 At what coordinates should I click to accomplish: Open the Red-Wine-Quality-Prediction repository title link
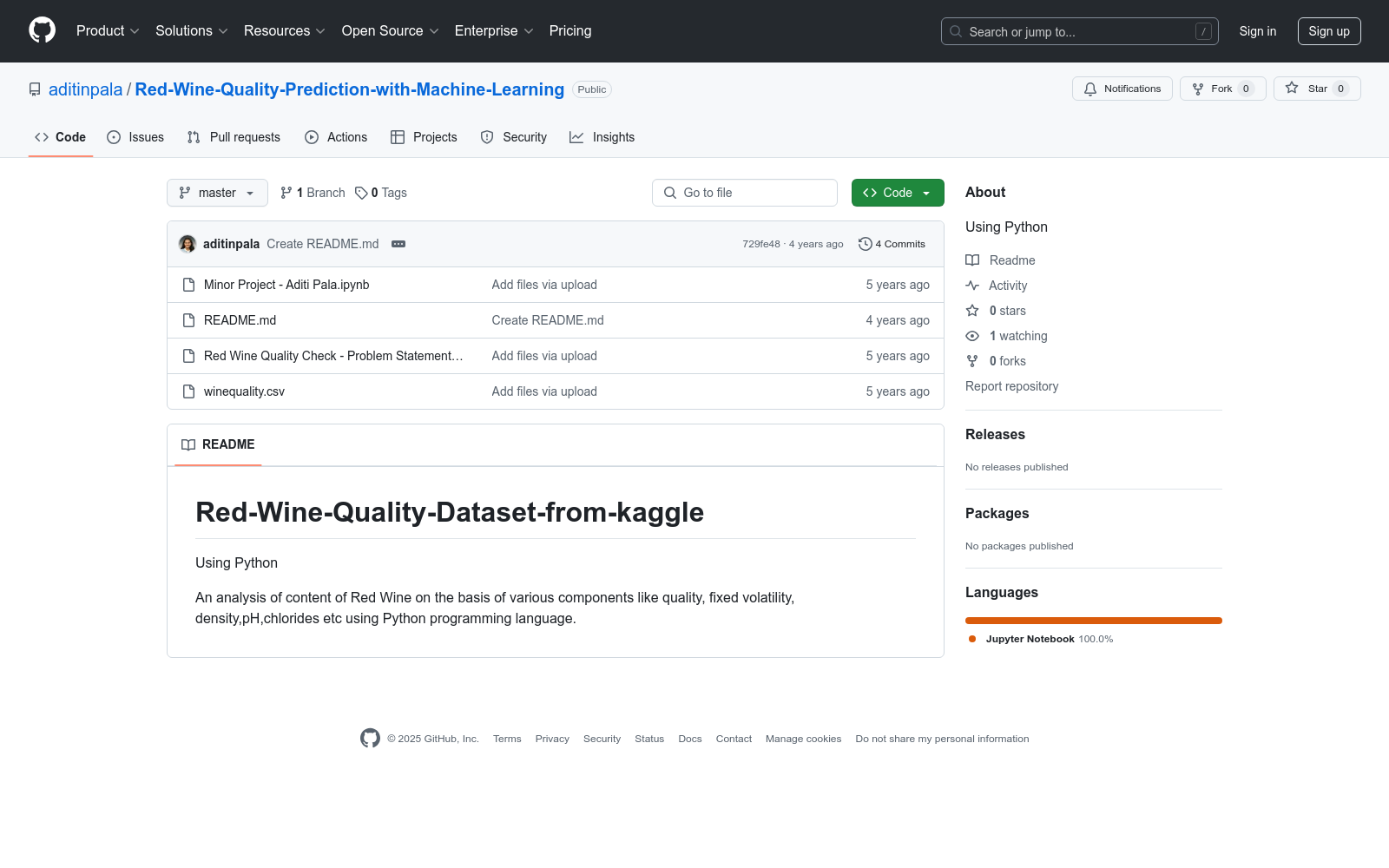pos(350,89)
